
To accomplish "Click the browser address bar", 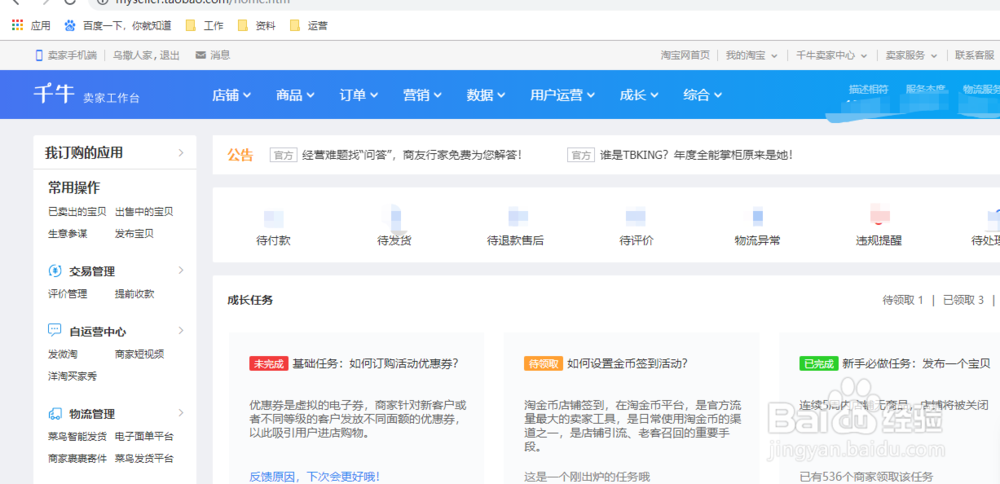I will (x=542, y=2).
